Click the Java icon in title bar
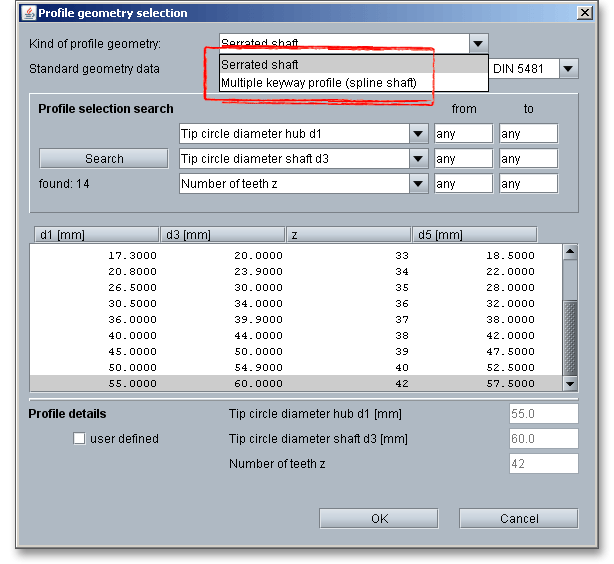This screenshot has width=614, height=564. pos(28,13)
